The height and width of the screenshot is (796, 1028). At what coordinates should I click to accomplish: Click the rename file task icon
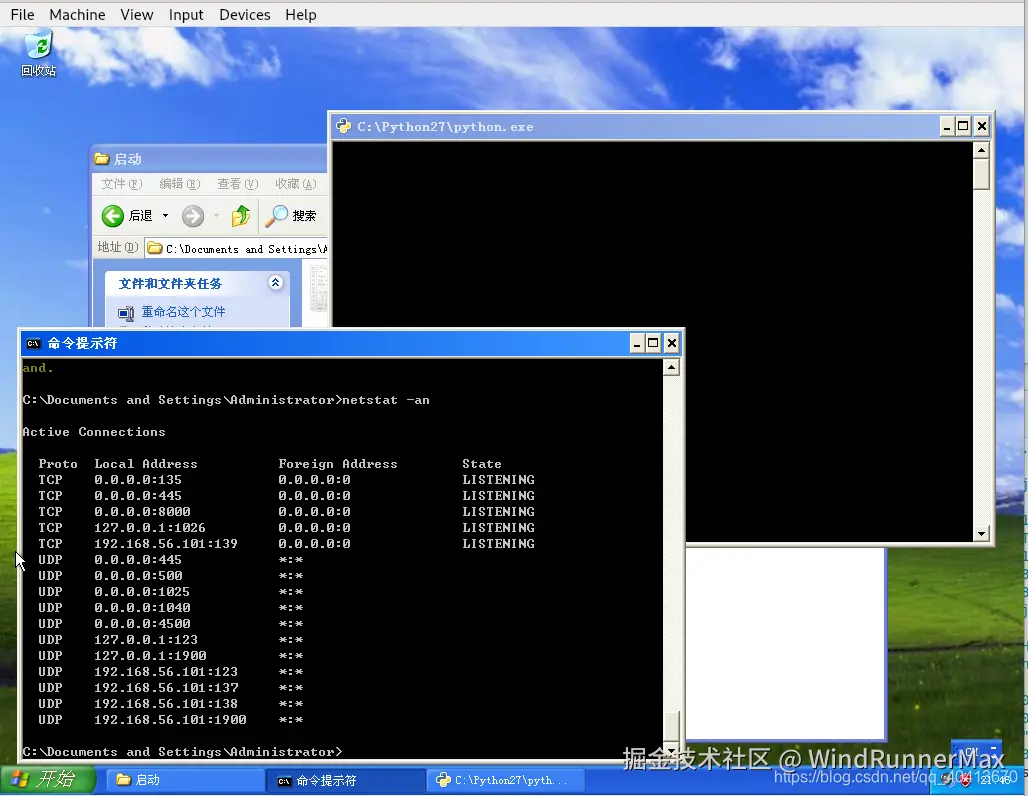coord(126,313)
